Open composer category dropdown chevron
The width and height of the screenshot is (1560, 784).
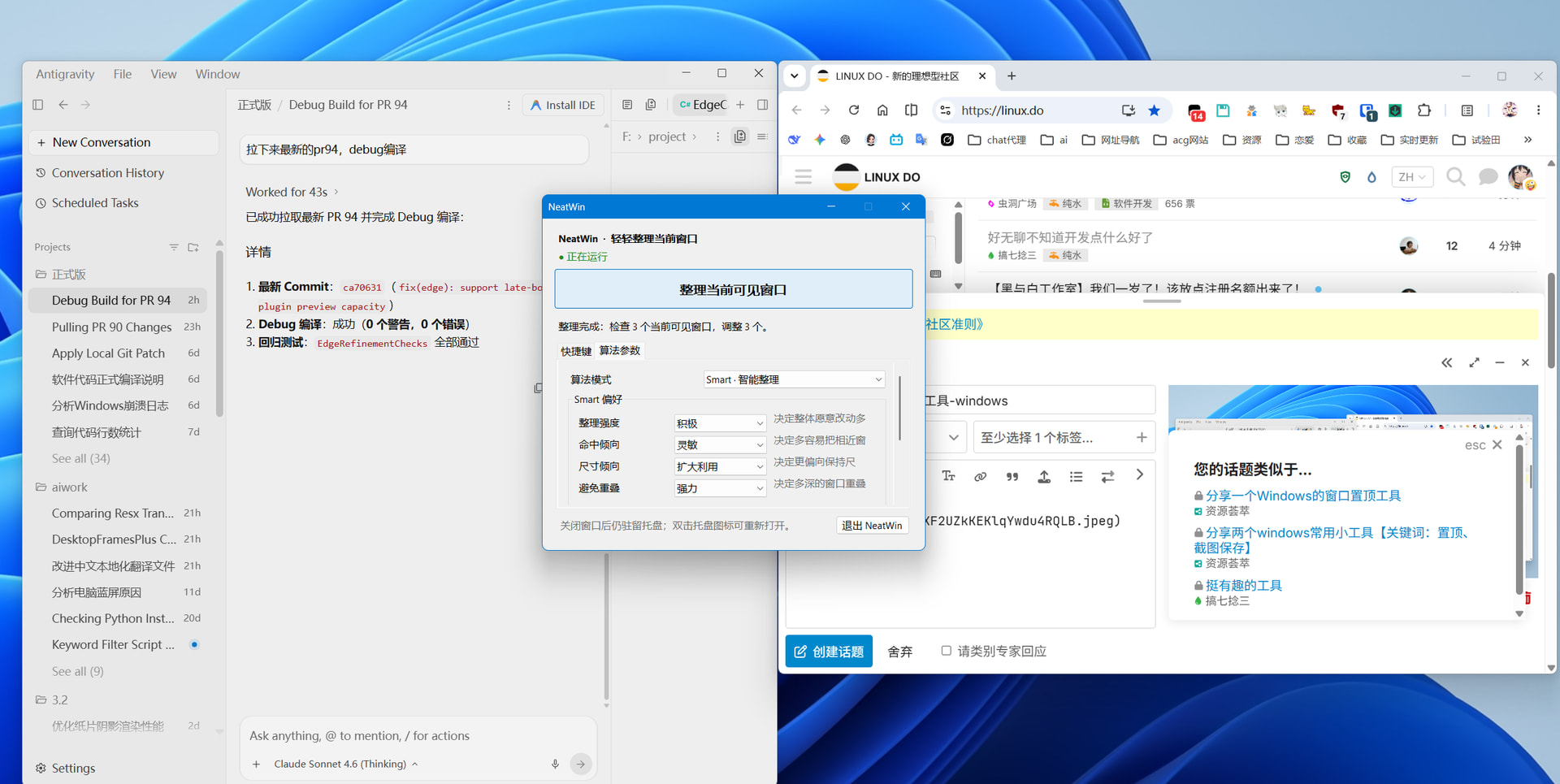point(953,438)
